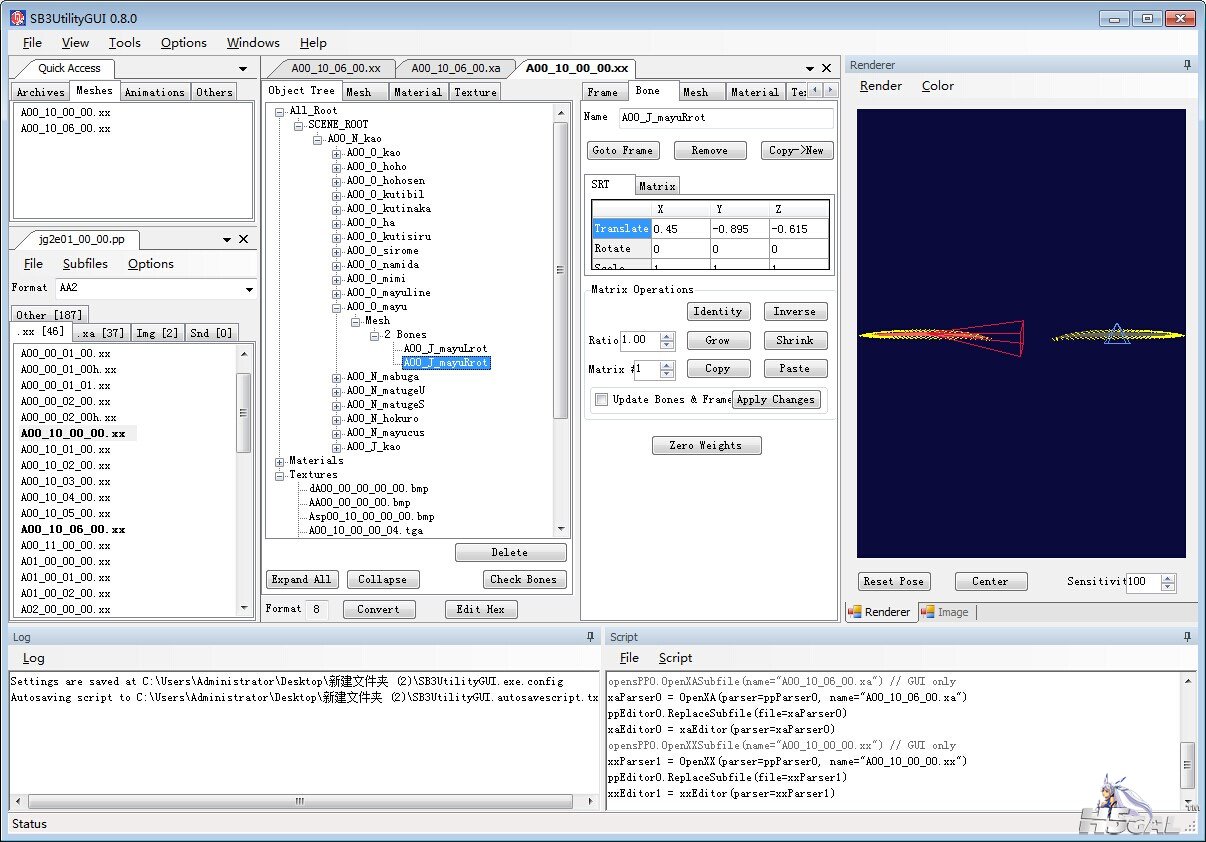
Task: Collapse the Textures node in Object Tree
Action: pos(280,475)
